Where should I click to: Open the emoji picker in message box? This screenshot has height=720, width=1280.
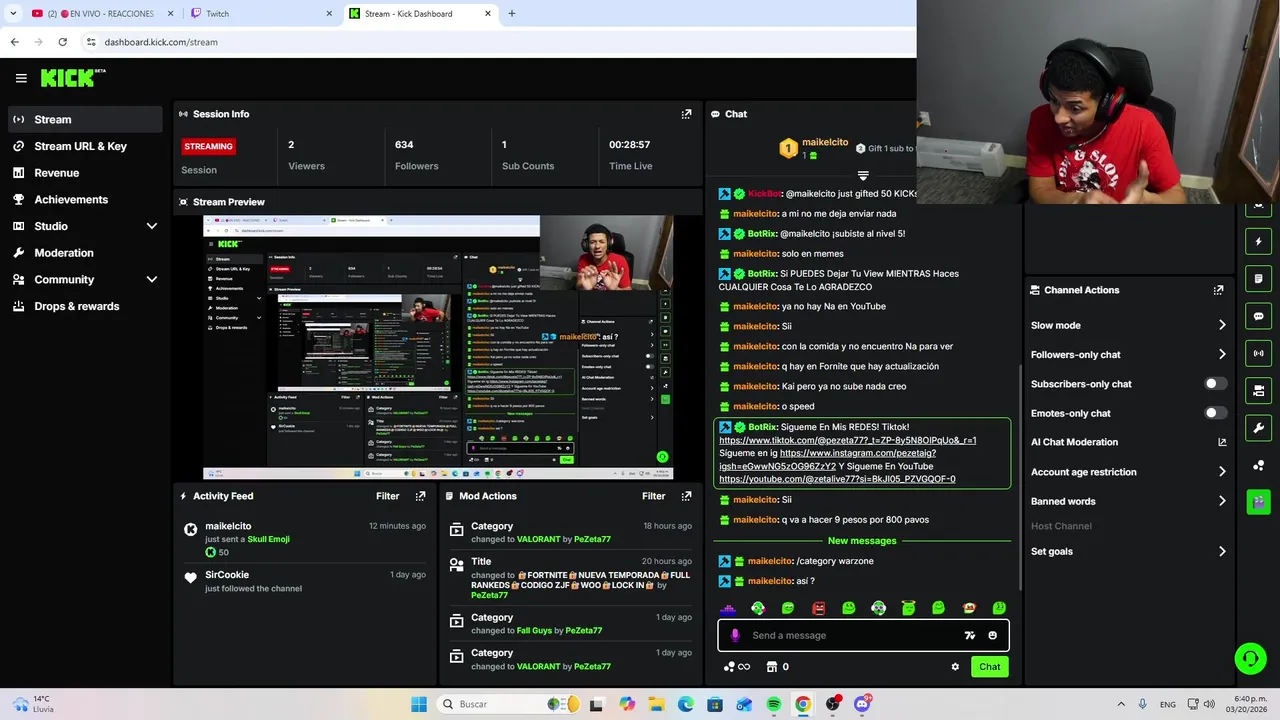point(992,635)
